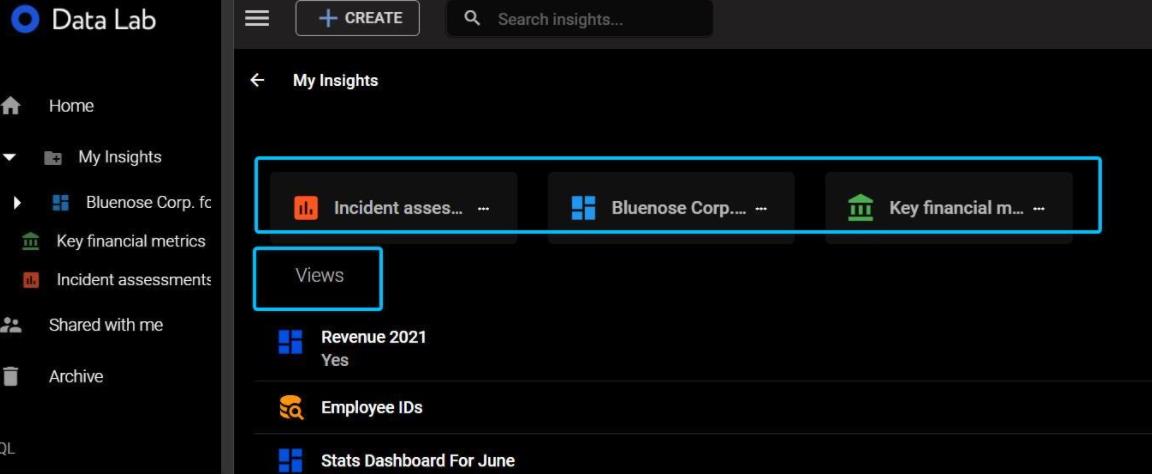Open the hamburger menu icon

257,18
